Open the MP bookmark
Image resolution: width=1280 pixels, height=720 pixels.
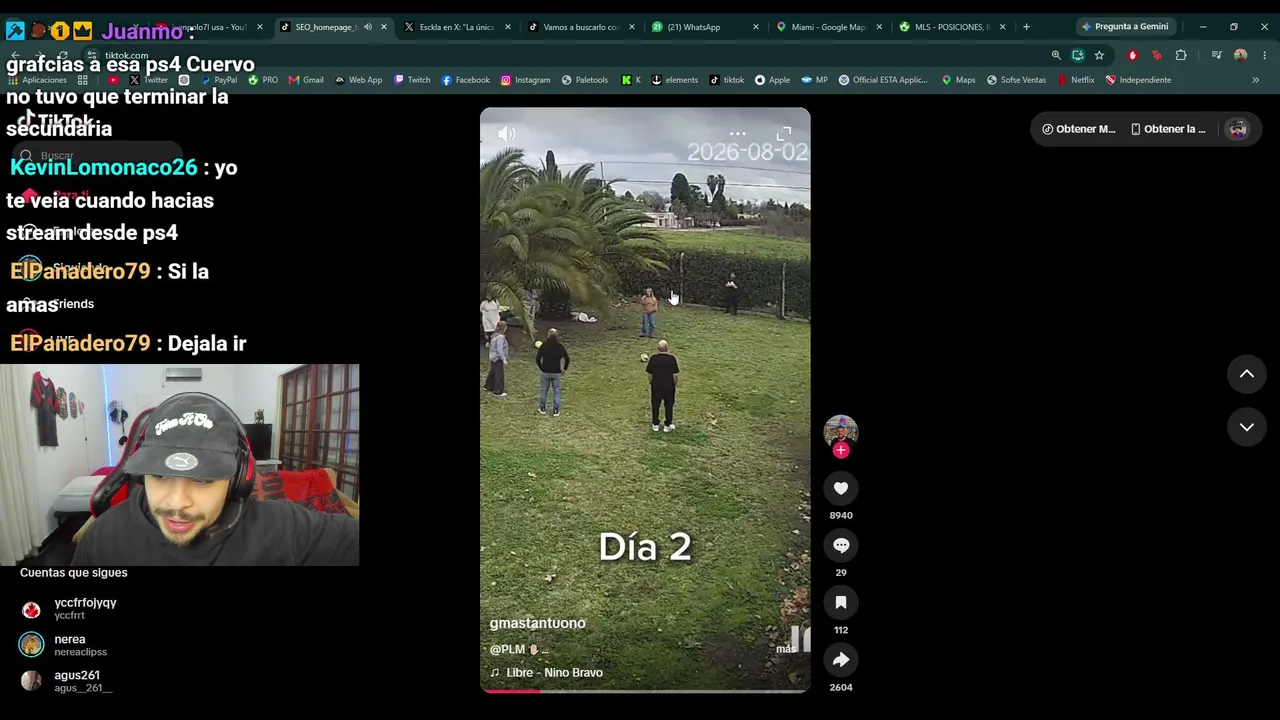pos(814,80)
